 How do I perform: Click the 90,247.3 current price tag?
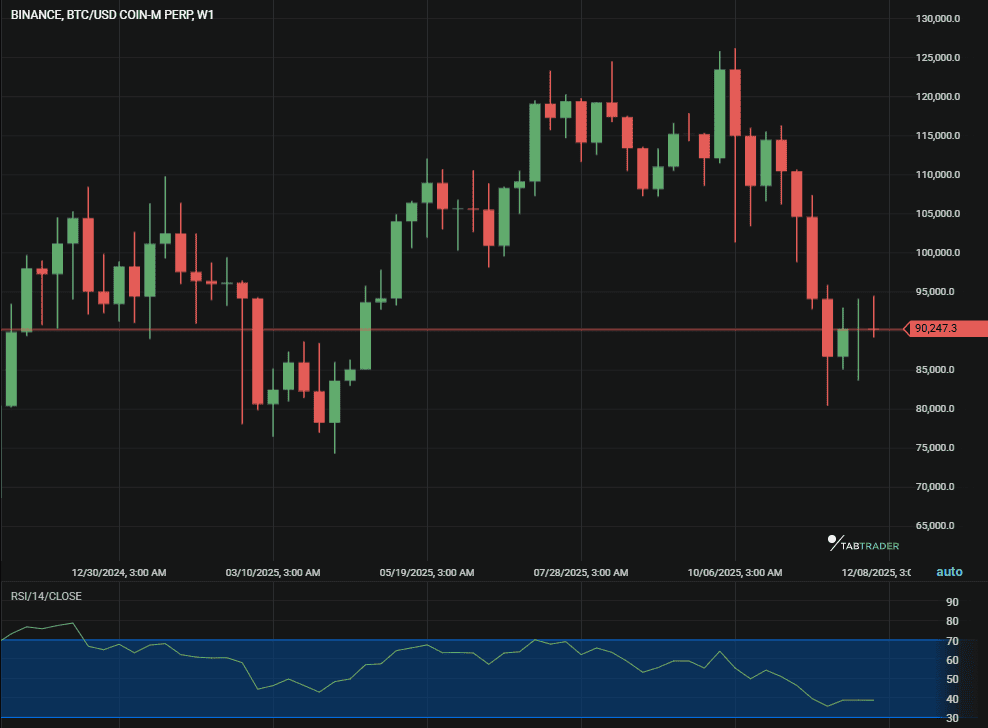(946, 328)
